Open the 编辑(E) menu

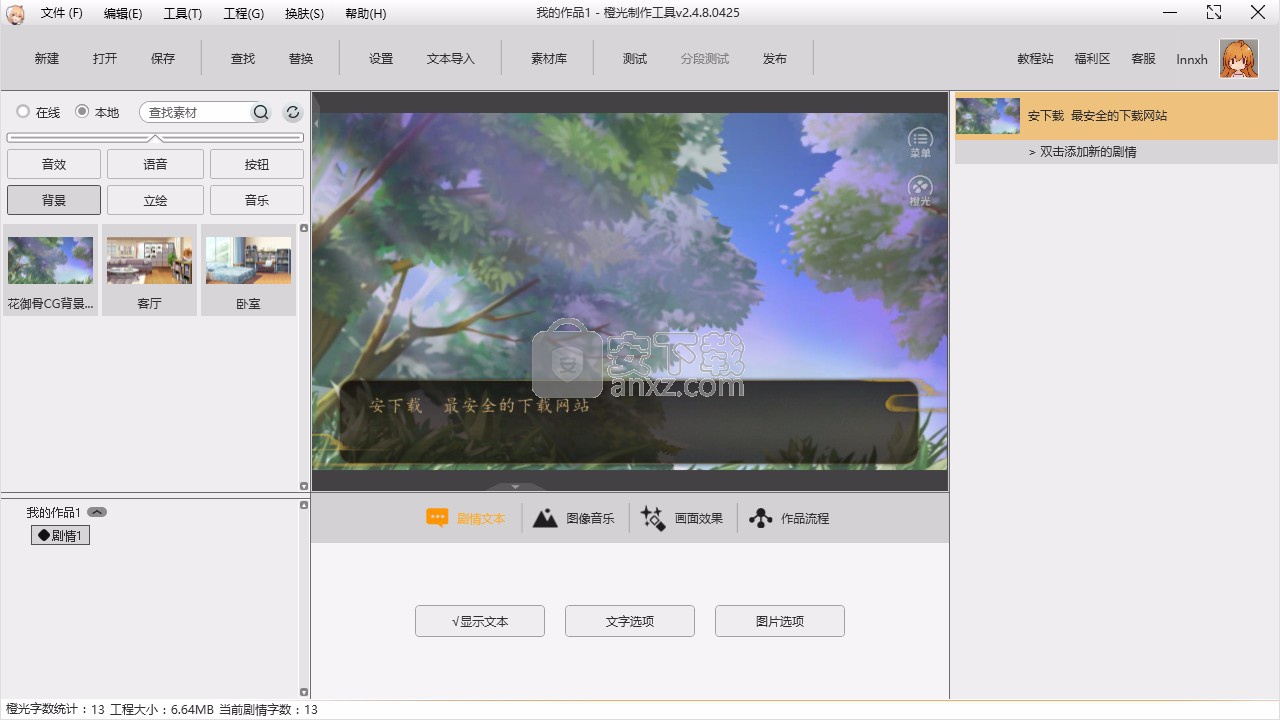click(x=123, y=14)
